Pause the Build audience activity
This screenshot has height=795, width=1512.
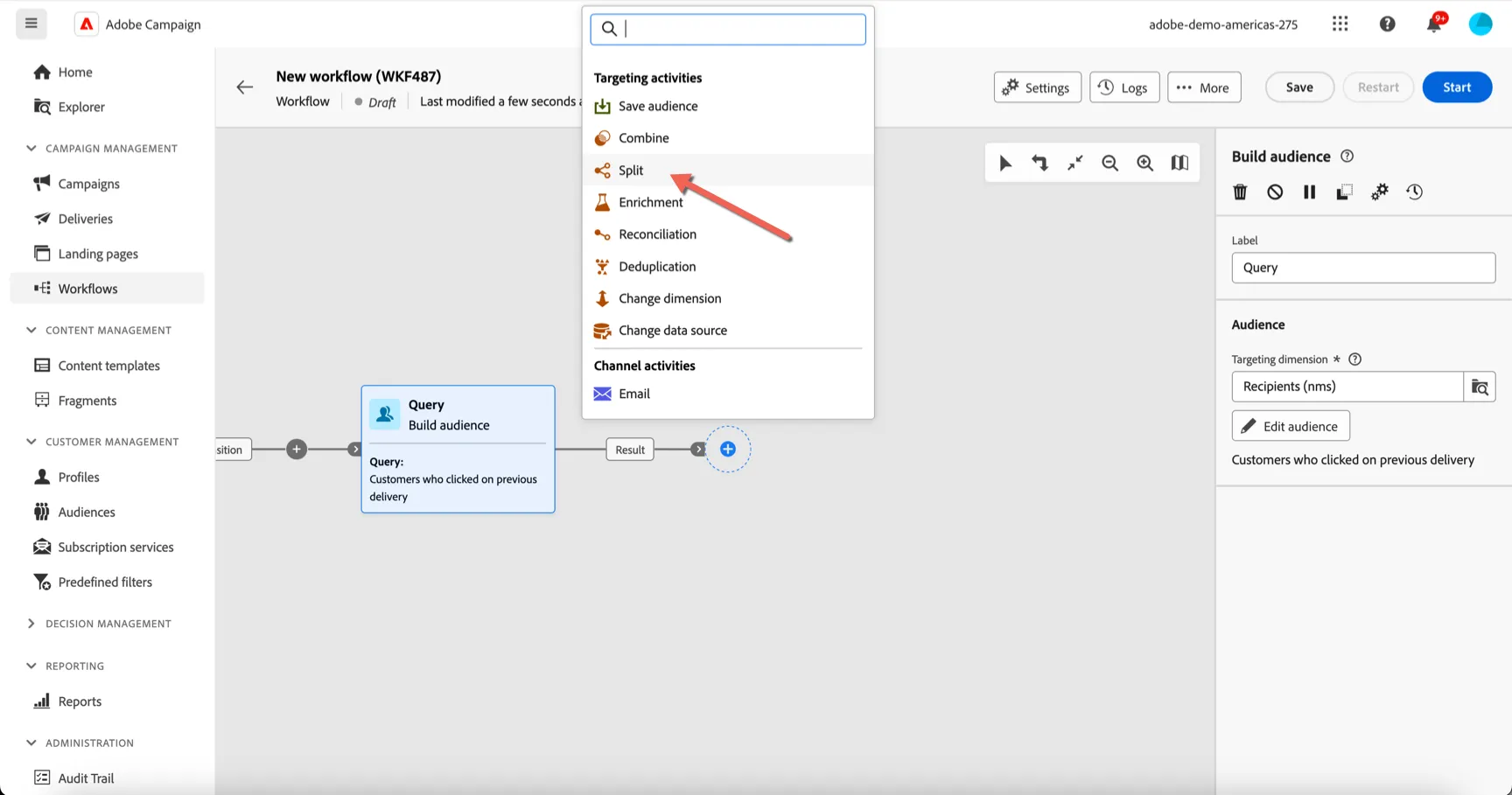point(1310,192)
